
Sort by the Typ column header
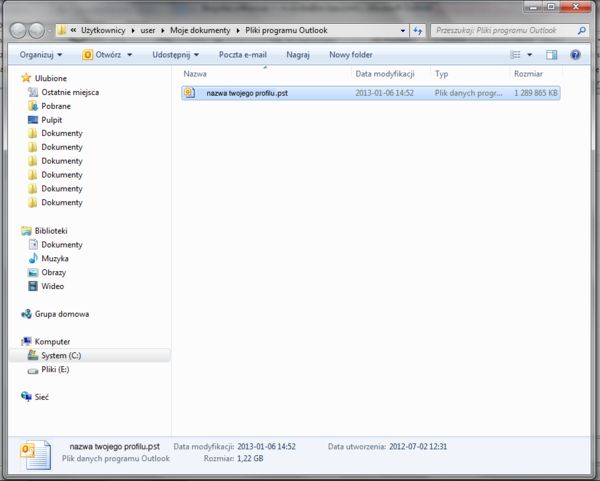coord(470,74)
